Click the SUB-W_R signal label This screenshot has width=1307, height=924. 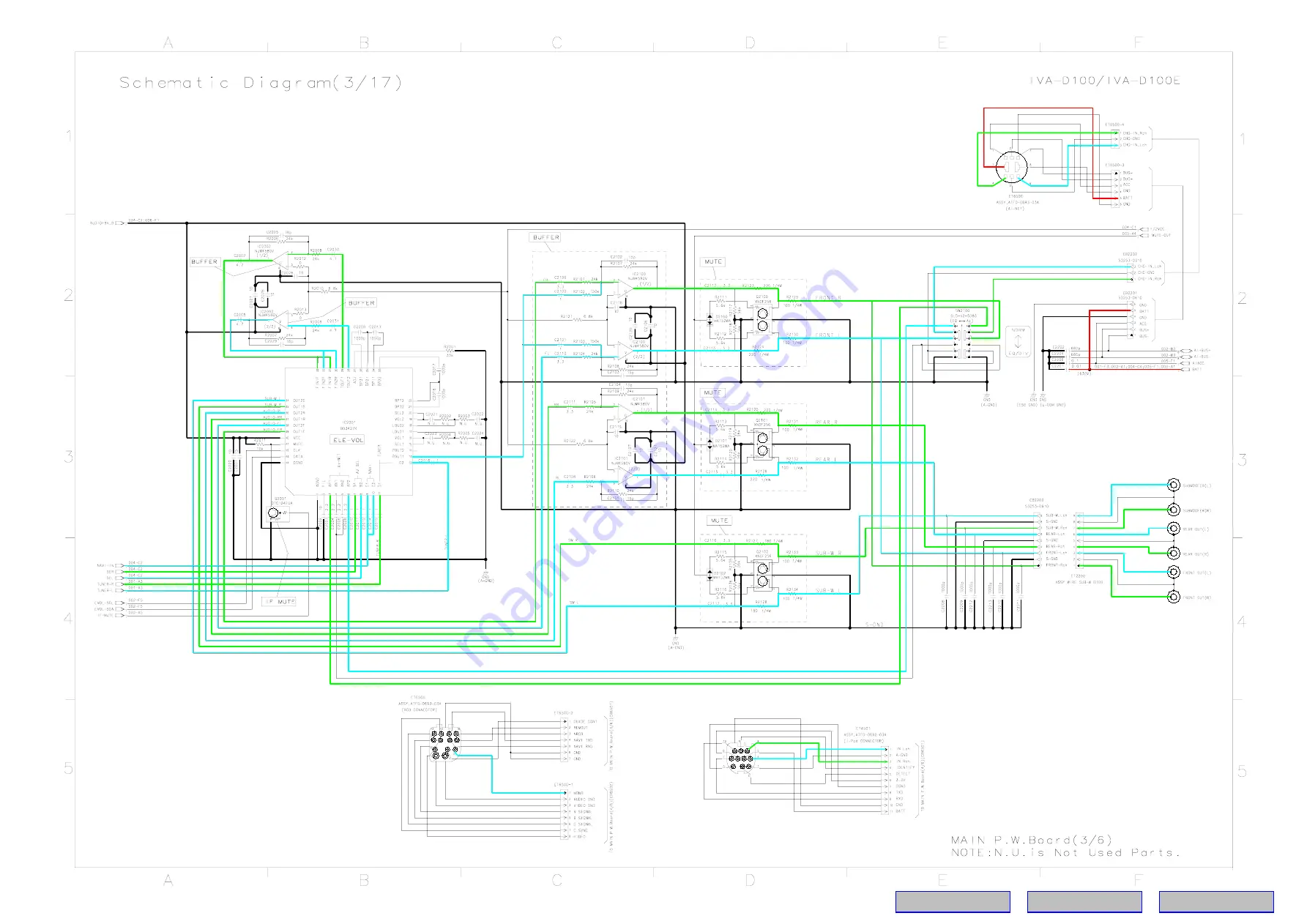(x=829, y=554)
